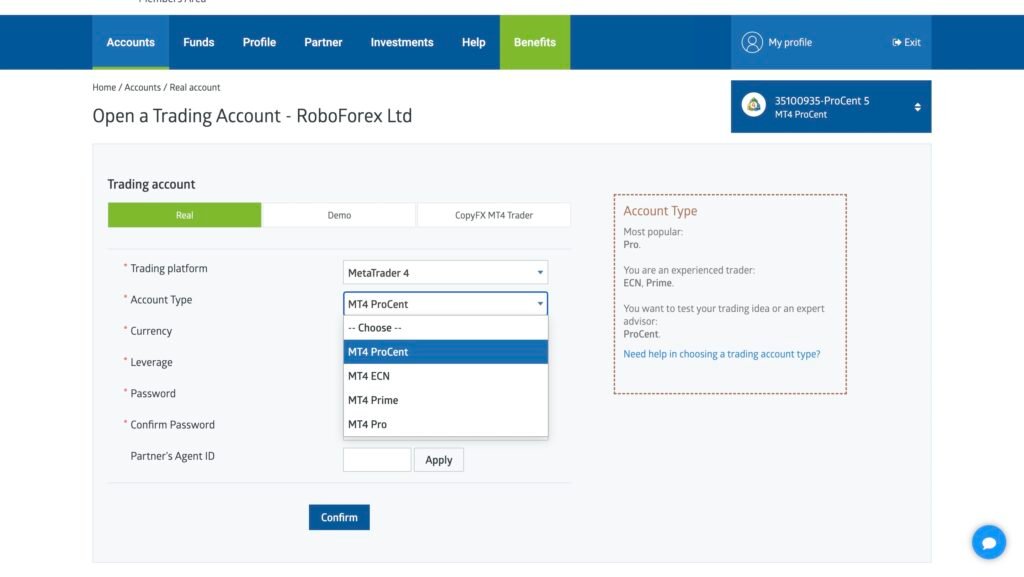Open the Investments menu
1024x577 pixels.
tap(402, 42)
